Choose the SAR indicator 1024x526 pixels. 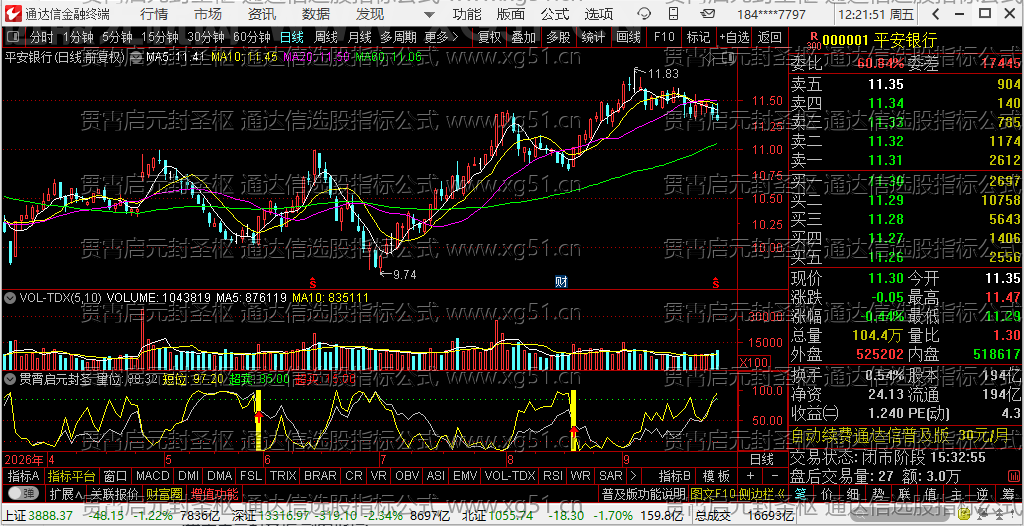pyautogui.click(x=611, y=476)
